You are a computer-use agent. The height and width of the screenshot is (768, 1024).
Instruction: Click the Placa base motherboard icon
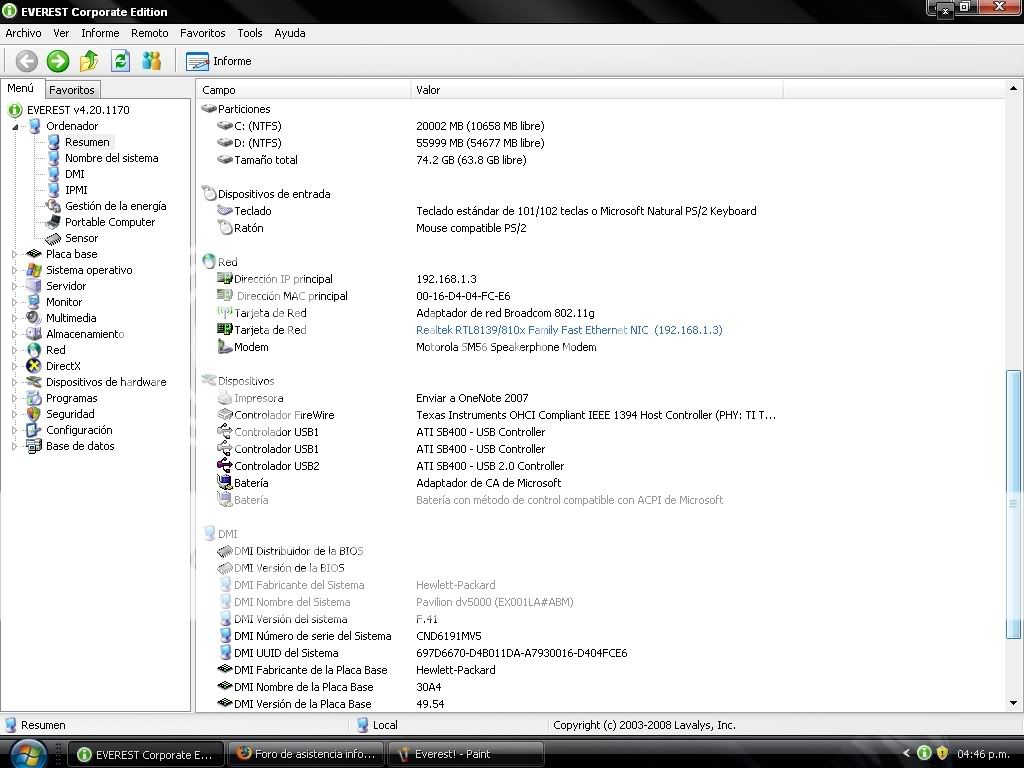34,254
